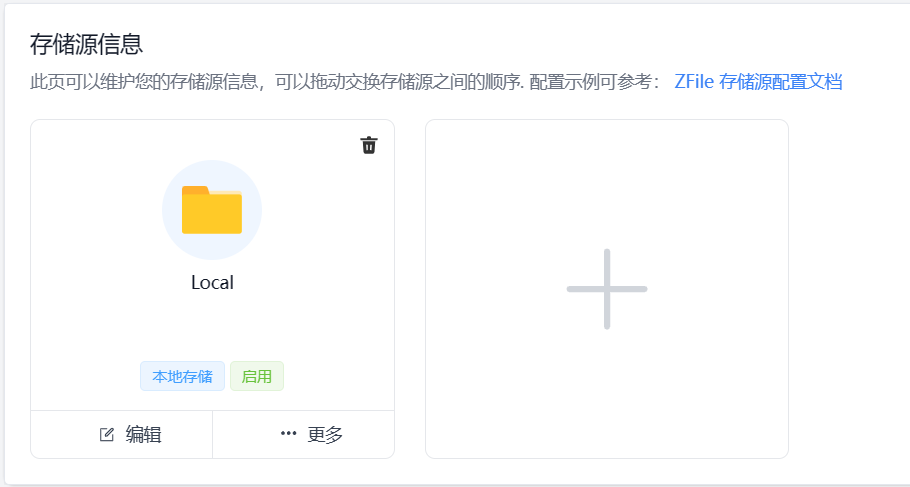
Task: Select the Local storage name label
Action: point(212,283)
